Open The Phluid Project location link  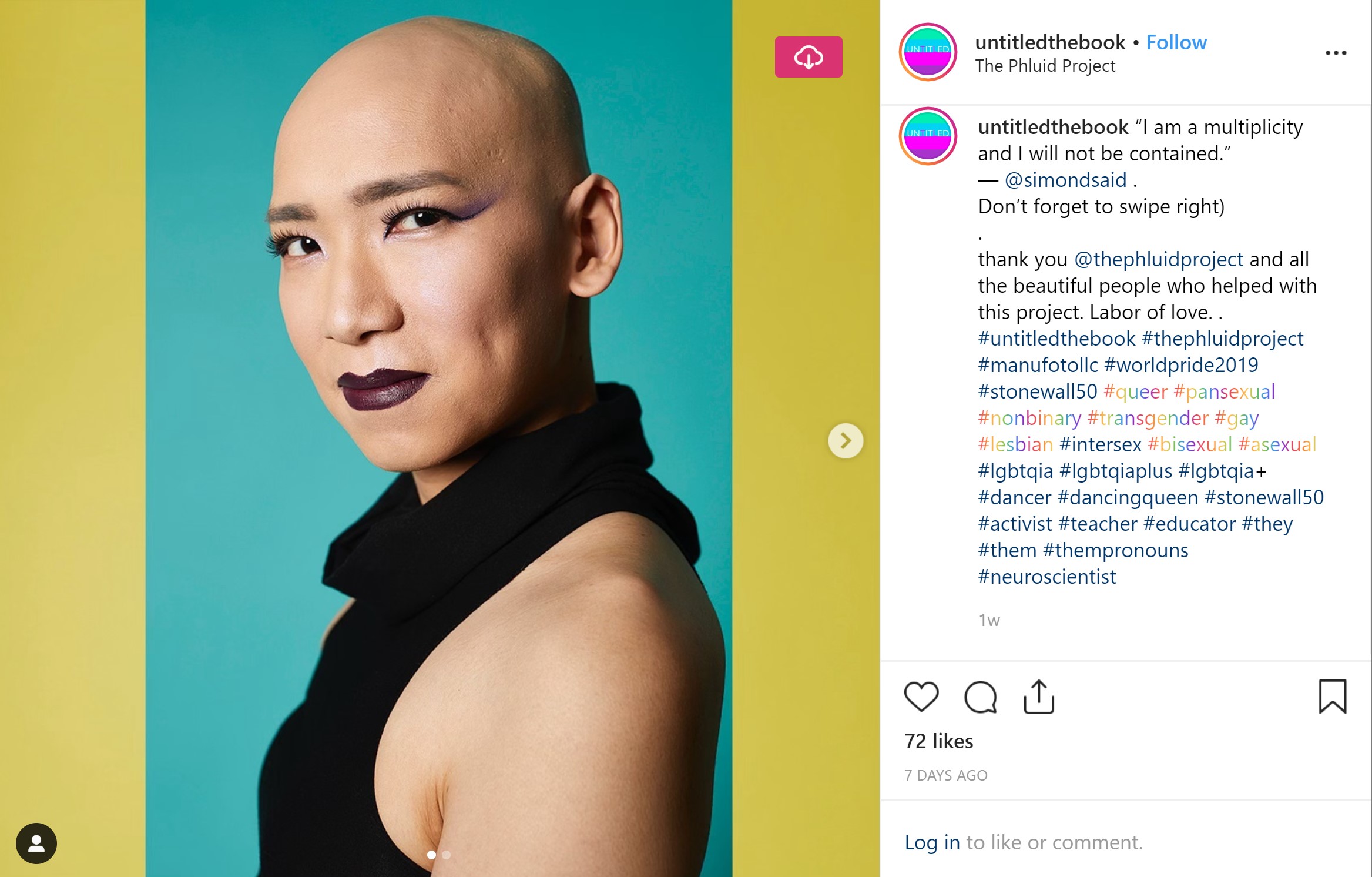(1045, 66)
